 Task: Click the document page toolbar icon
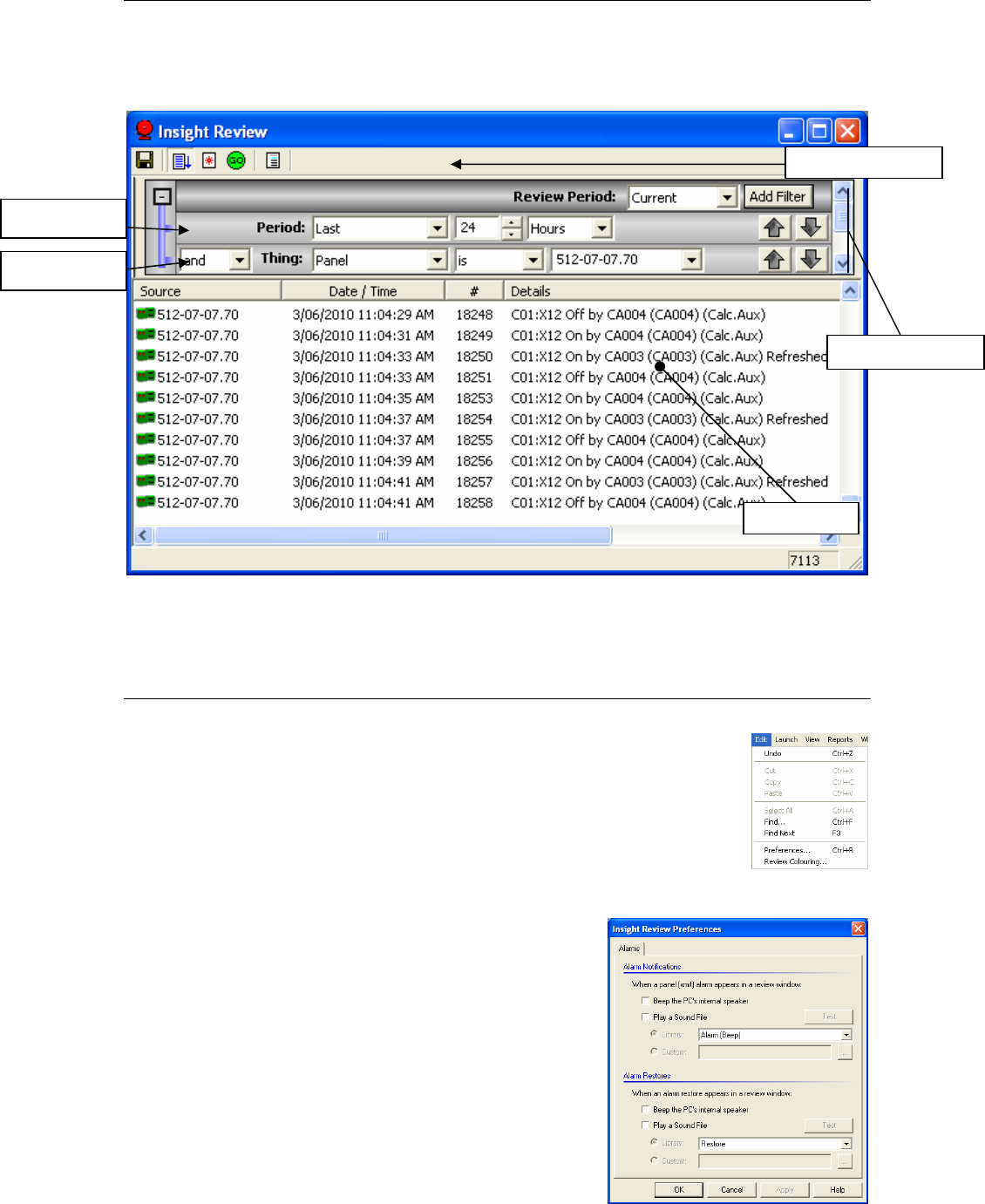coord(273,160)
